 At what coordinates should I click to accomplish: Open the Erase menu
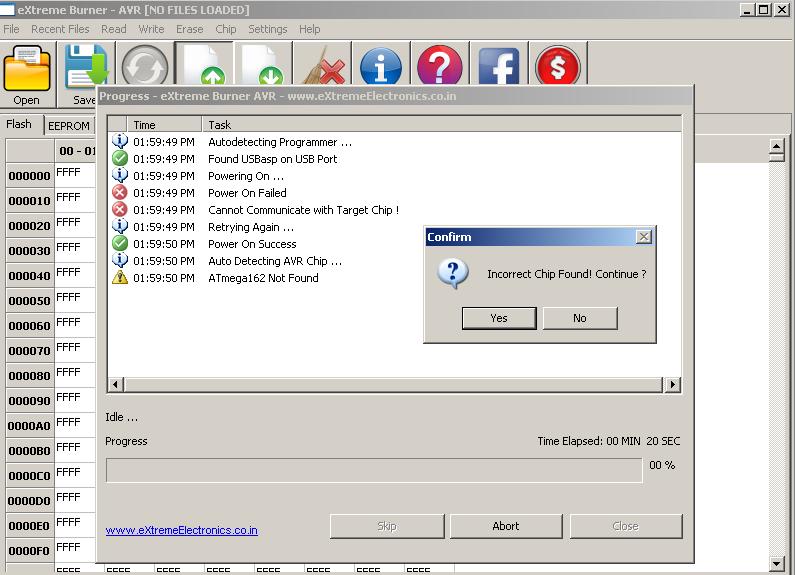pos(190,29)
